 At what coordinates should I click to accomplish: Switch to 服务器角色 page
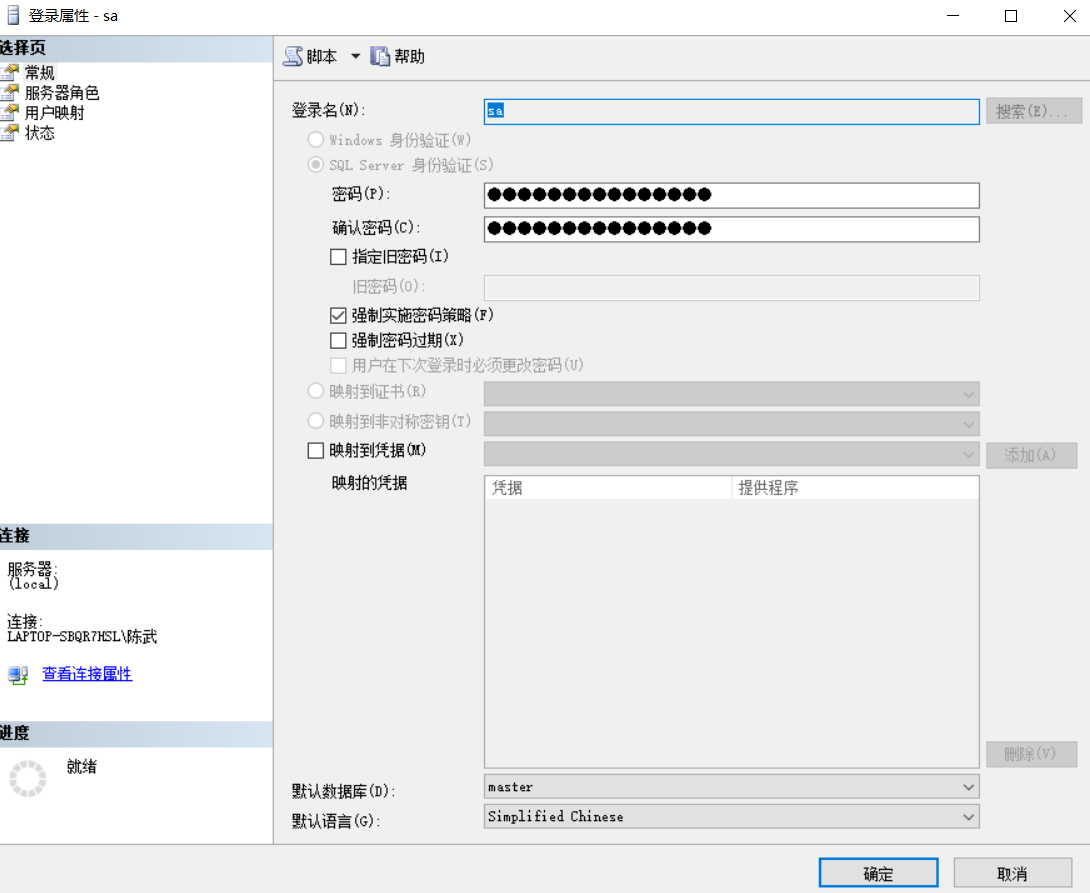62,92
